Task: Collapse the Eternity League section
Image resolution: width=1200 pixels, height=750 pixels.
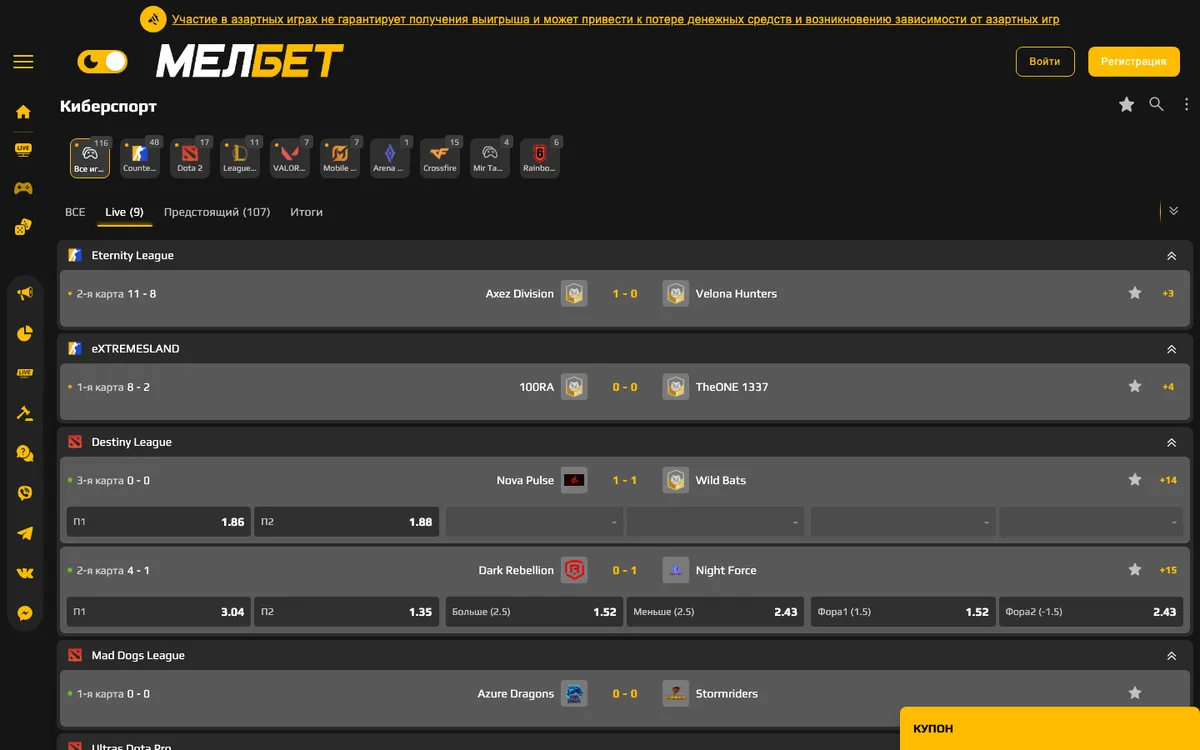Action: [x=1171, y=256]
